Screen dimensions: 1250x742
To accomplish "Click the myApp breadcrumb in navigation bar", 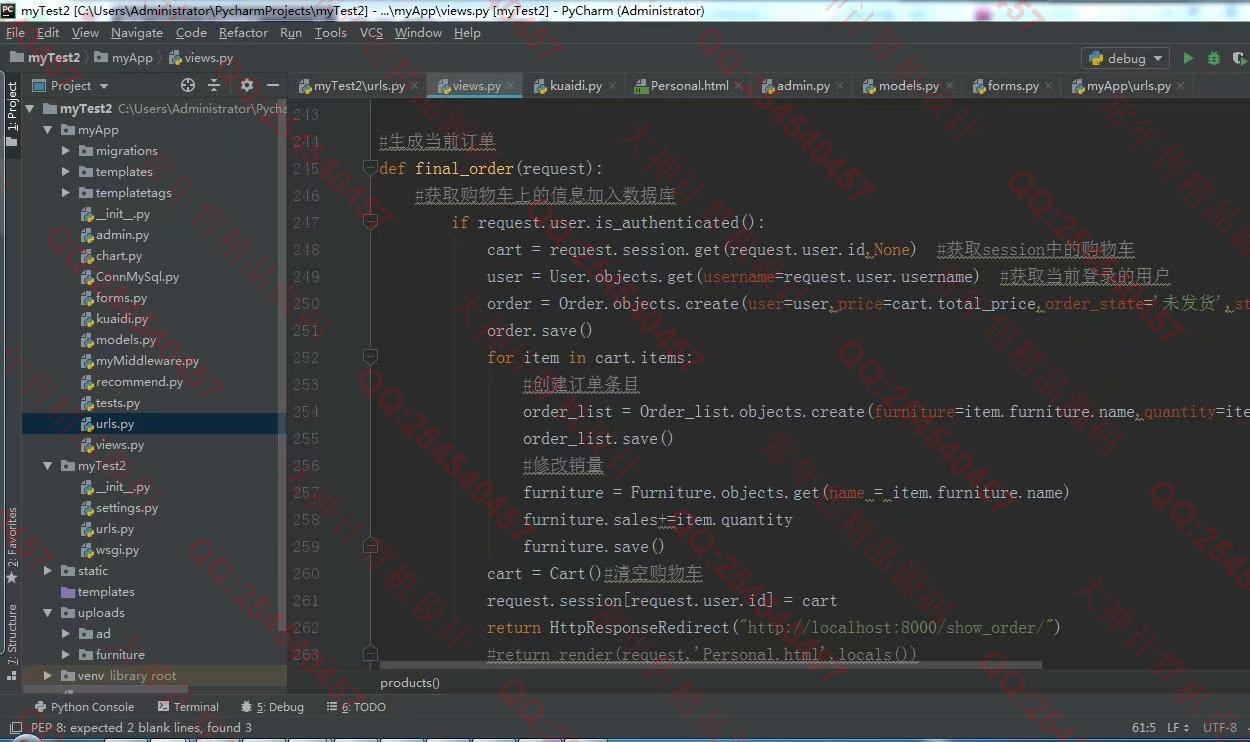I will click(123, 58).
